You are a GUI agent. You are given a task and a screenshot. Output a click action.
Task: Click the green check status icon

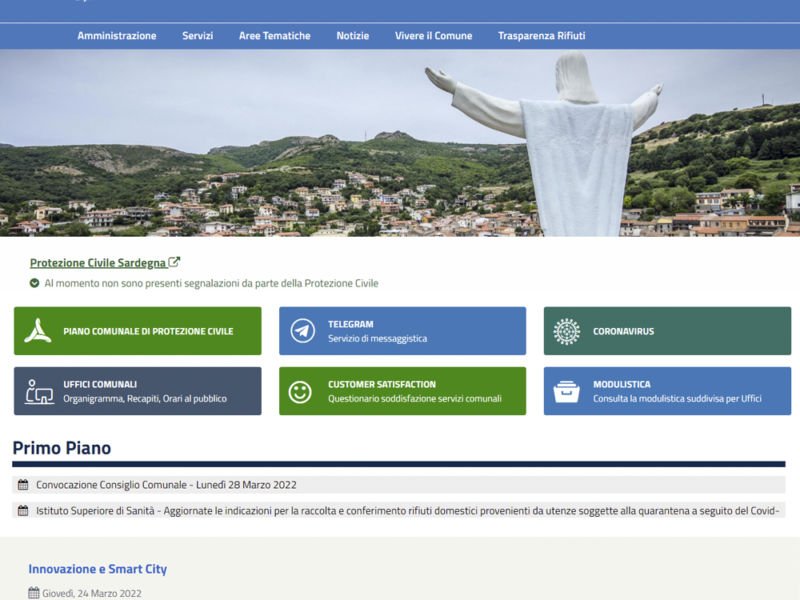point(34,283)
